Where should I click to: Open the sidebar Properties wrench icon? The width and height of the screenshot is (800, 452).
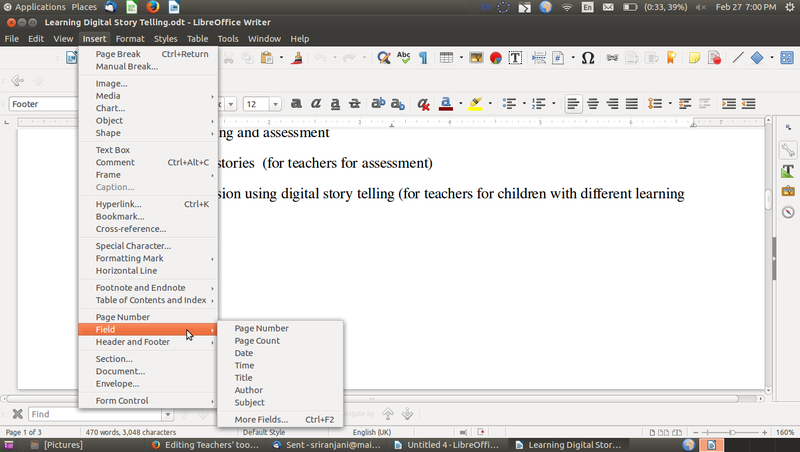(x=788, y=149)
